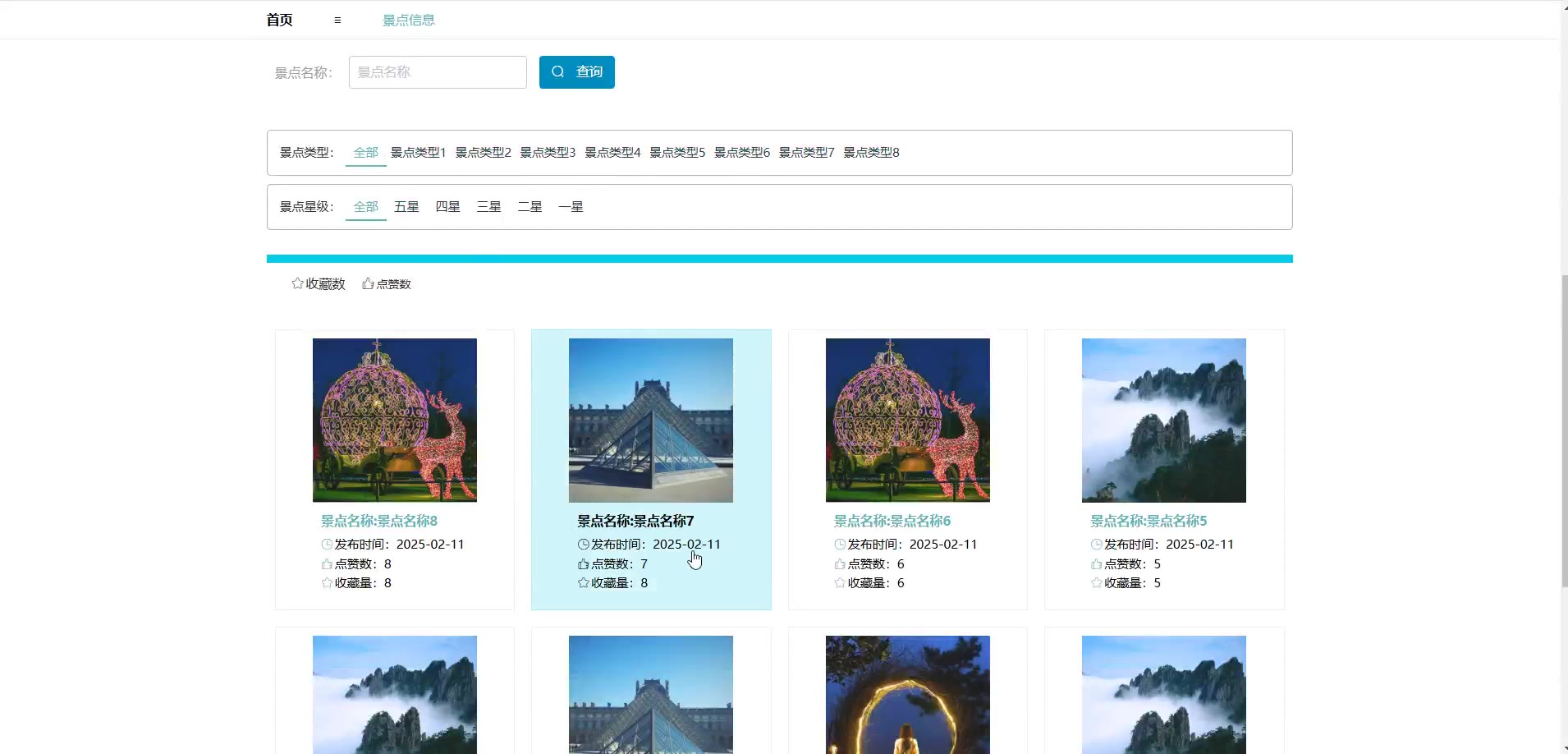Click the clock icon on the 景点名称5 card
Image resolution: width=1568 pixels, height=754 pixels.
point(1096,544)
